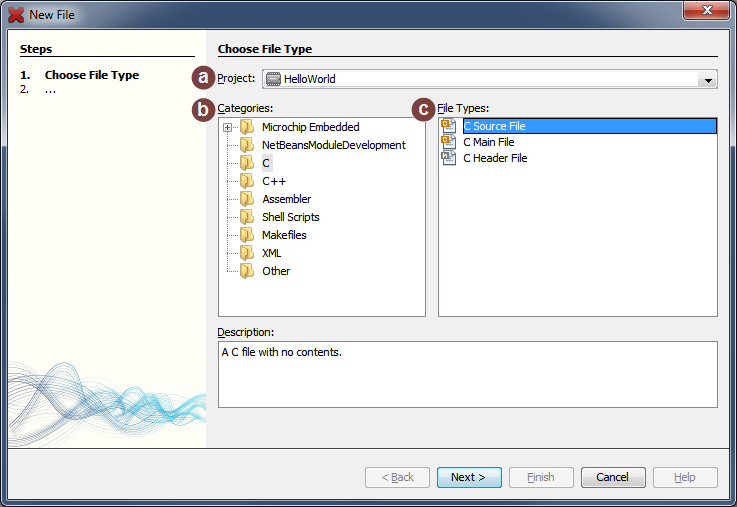Click the Assembler folder icon

[246, 199]
